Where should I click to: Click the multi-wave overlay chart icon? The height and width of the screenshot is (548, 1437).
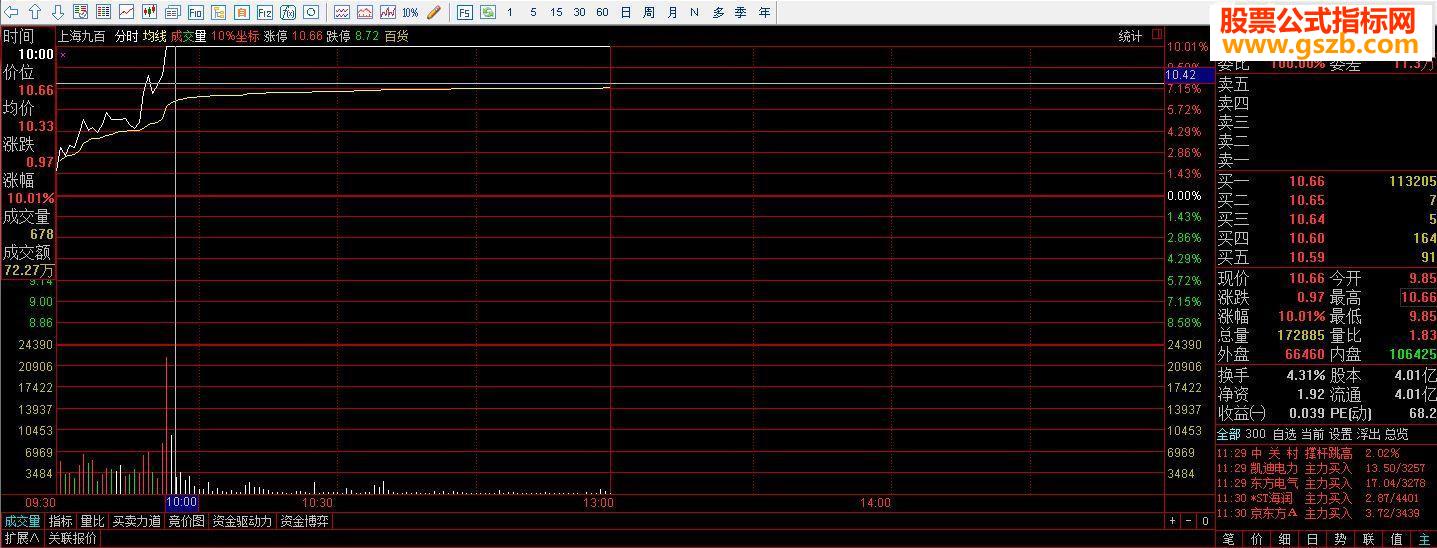pos(388,12)
